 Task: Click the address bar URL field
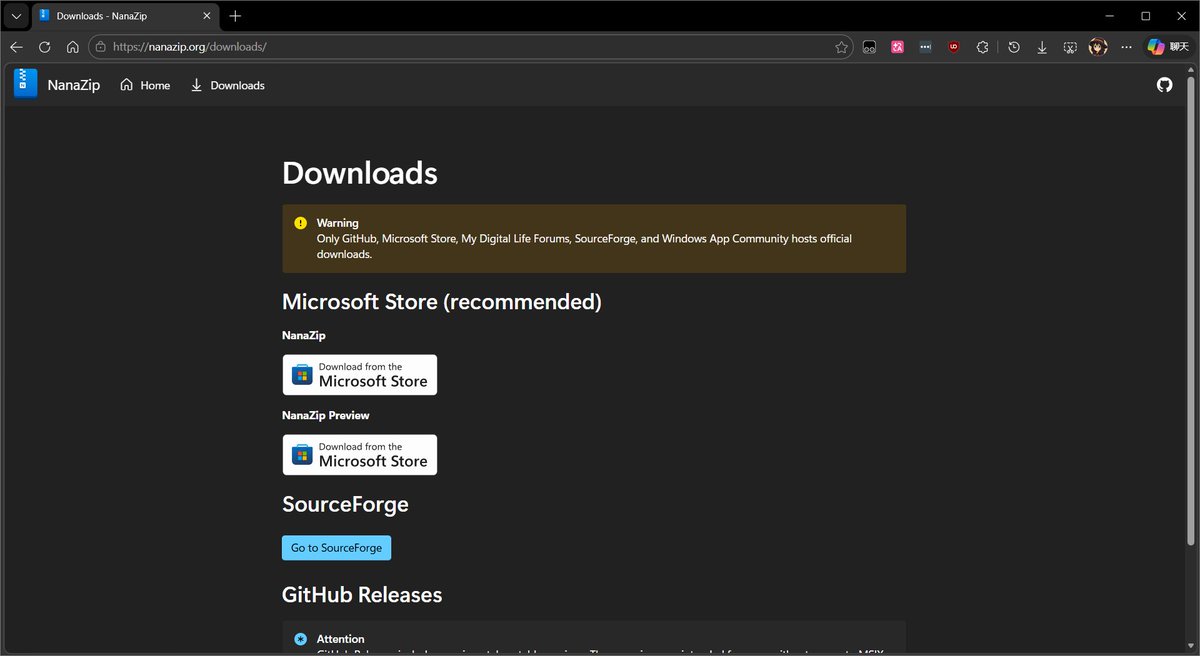tap(470, 47)
